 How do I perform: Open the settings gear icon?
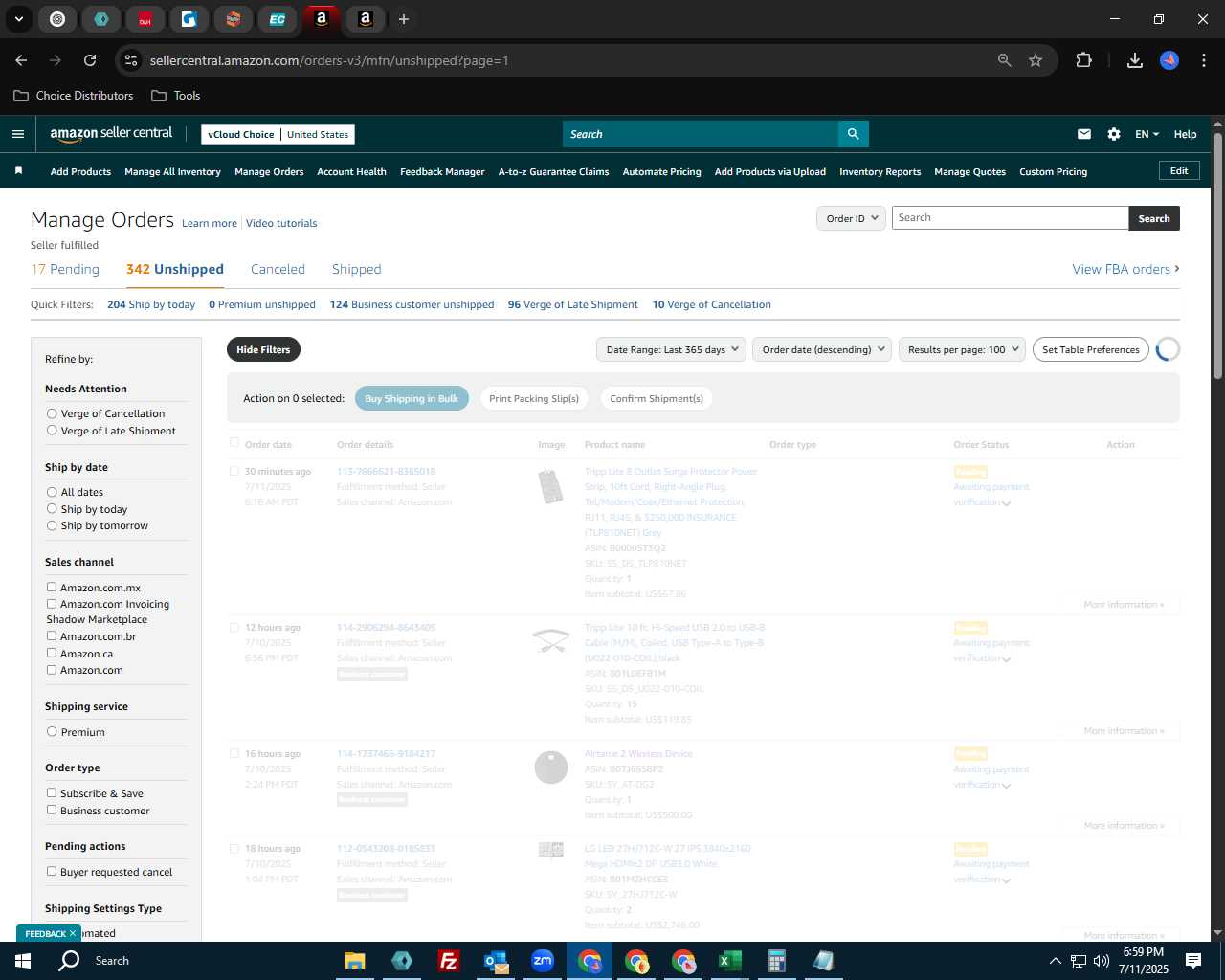[1113, 134]
